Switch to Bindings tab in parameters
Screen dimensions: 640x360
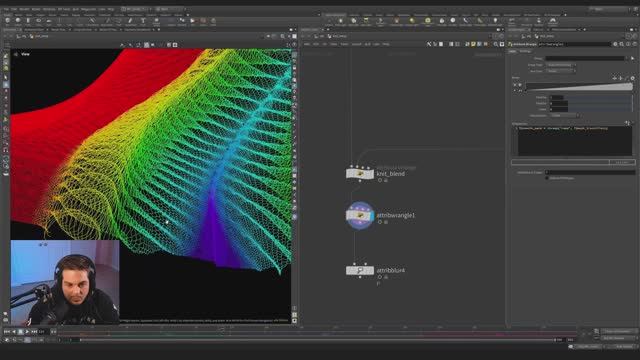pos(525,51)
